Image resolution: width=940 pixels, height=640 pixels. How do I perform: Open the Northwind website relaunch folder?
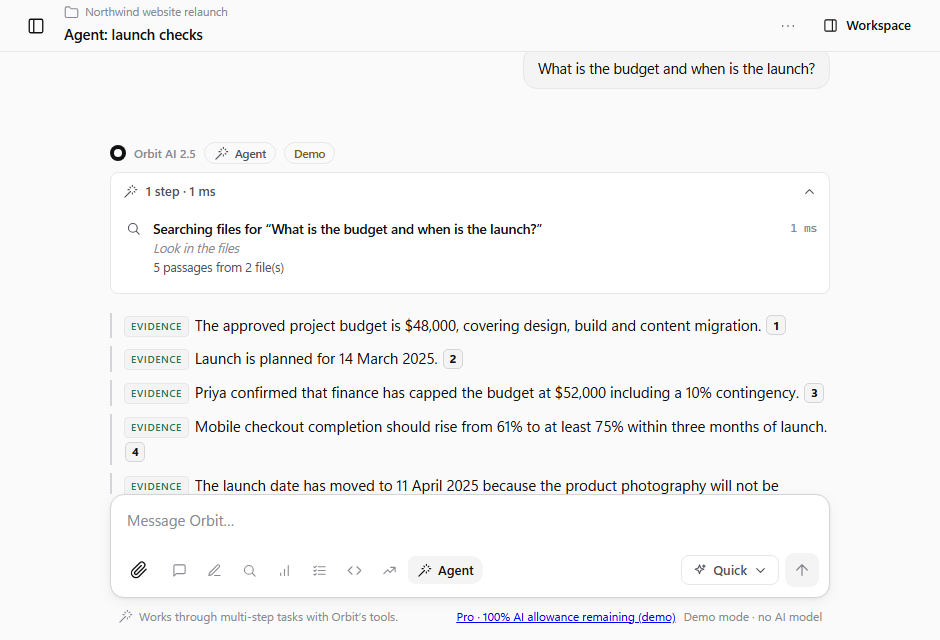[x=146, y=12]
